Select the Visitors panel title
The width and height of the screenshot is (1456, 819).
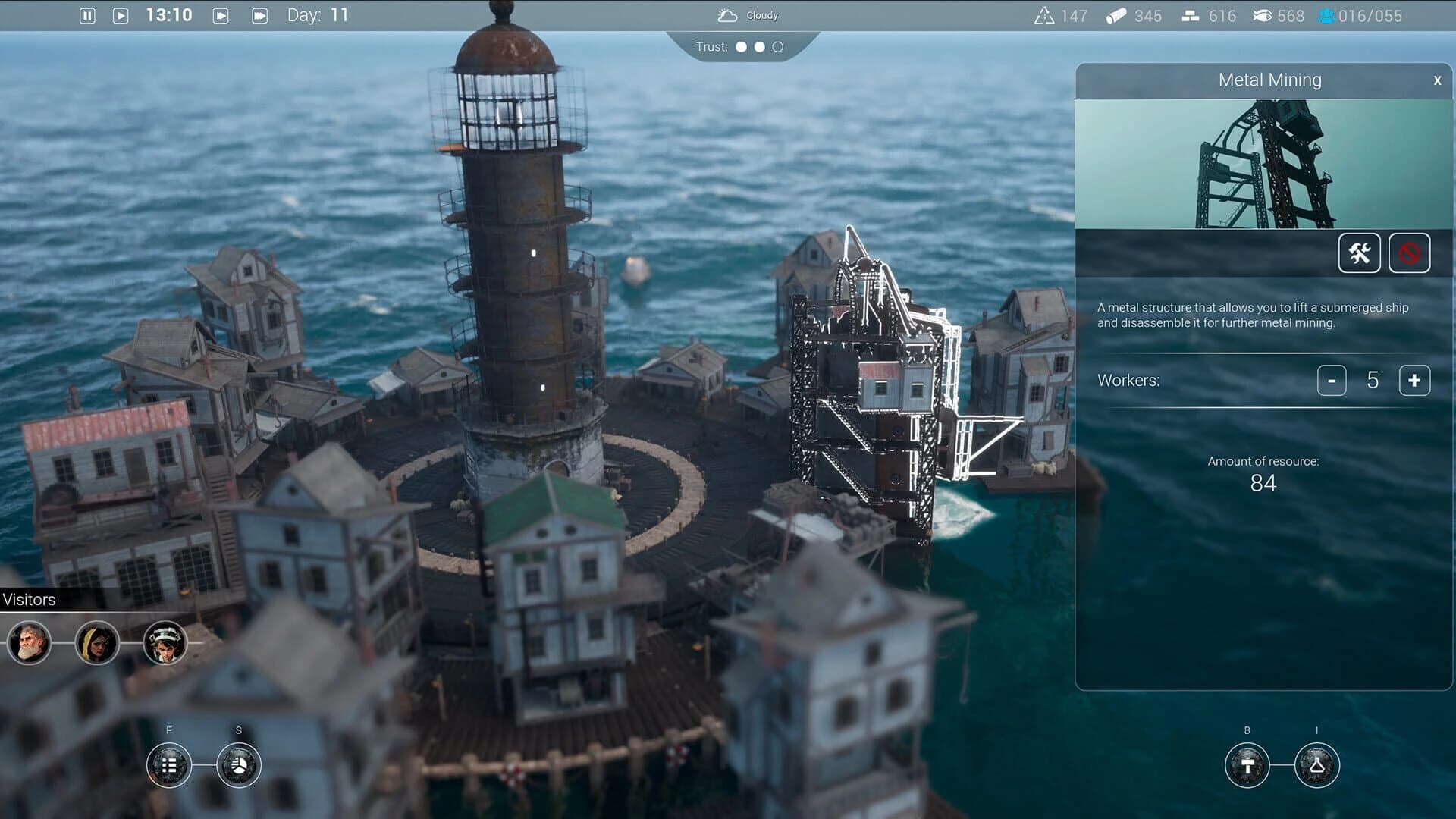pyautogui.click(x=28, y=600)
